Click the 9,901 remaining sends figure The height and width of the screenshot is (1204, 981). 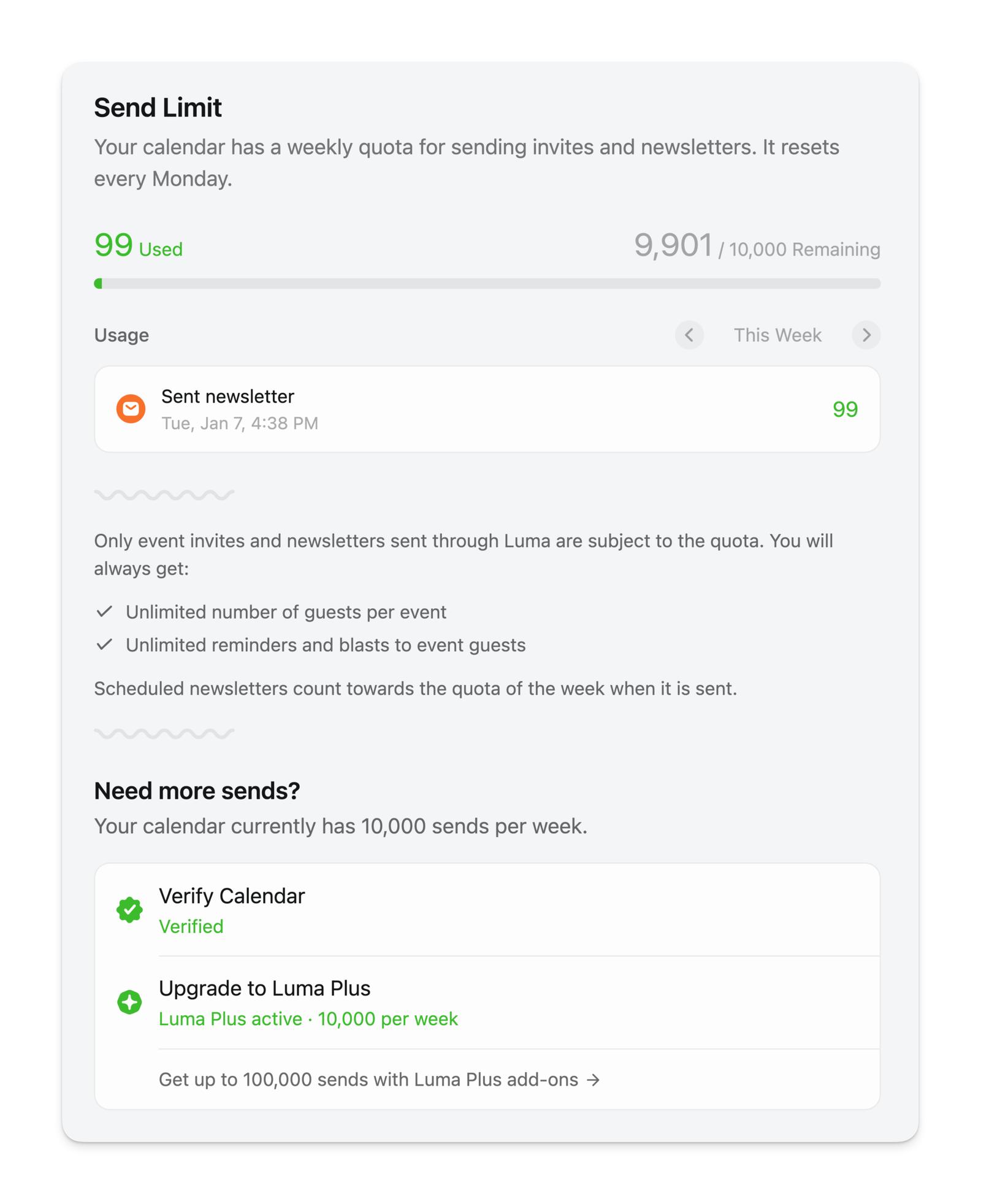673,246
